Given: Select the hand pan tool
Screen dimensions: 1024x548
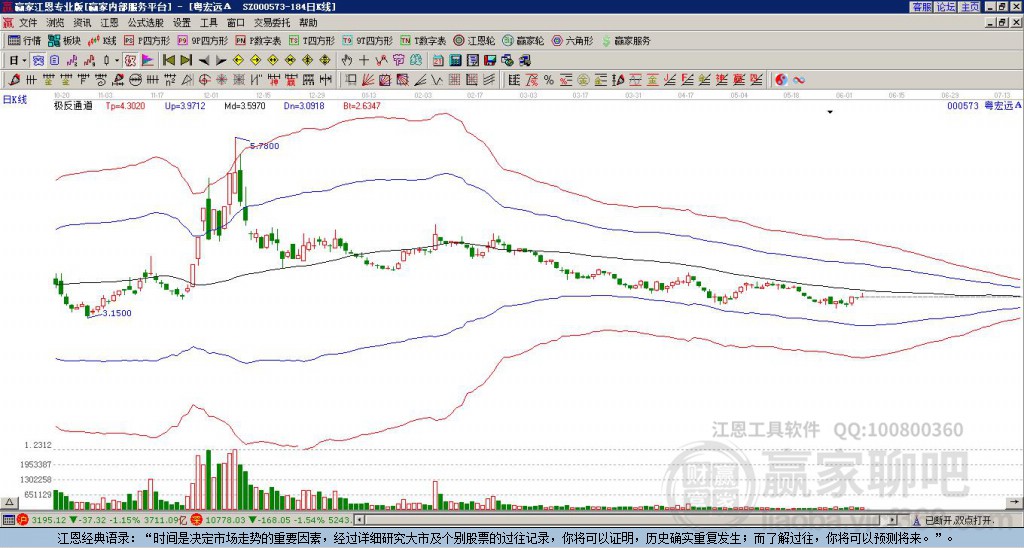Looking at the screenshot, I should click(x=347, y=61).
